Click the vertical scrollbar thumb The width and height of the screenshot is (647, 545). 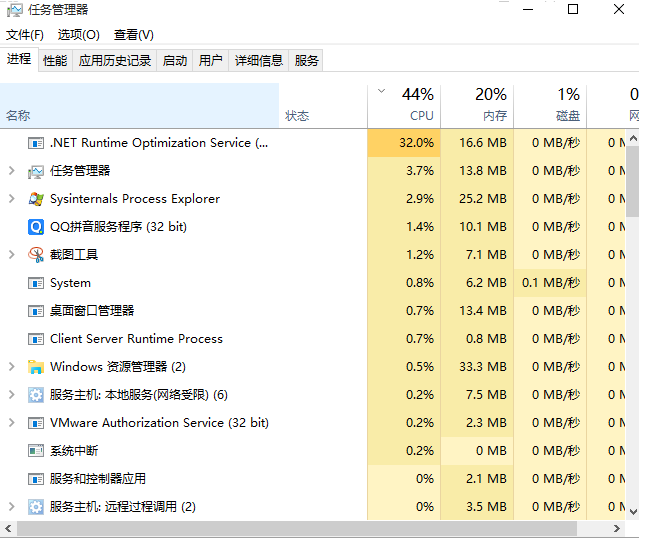pos(633,181)
